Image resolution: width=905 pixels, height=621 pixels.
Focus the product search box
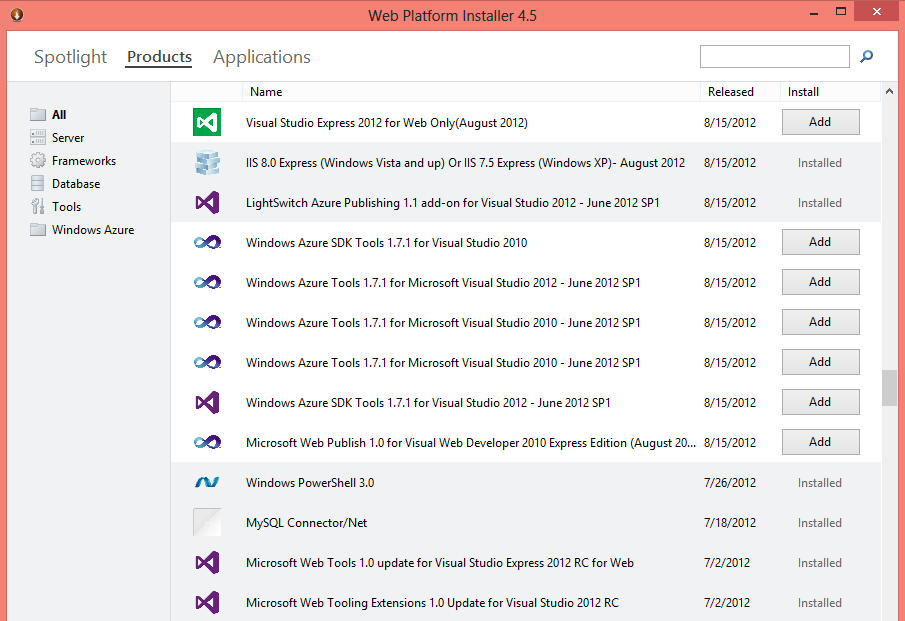[775, 57]
